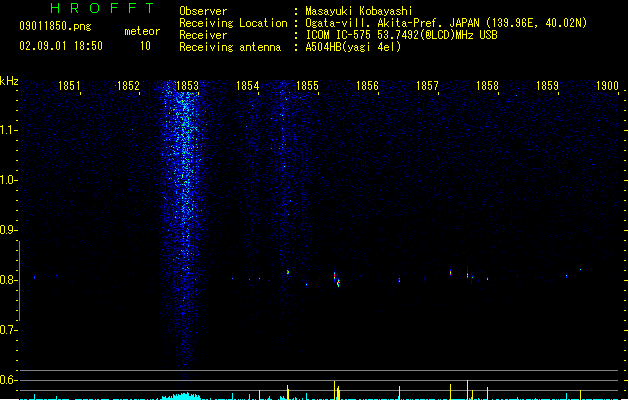
Task: Click the Ogata-vill. Akita-Pref. JAPAN location text
Action: point(446,23)
